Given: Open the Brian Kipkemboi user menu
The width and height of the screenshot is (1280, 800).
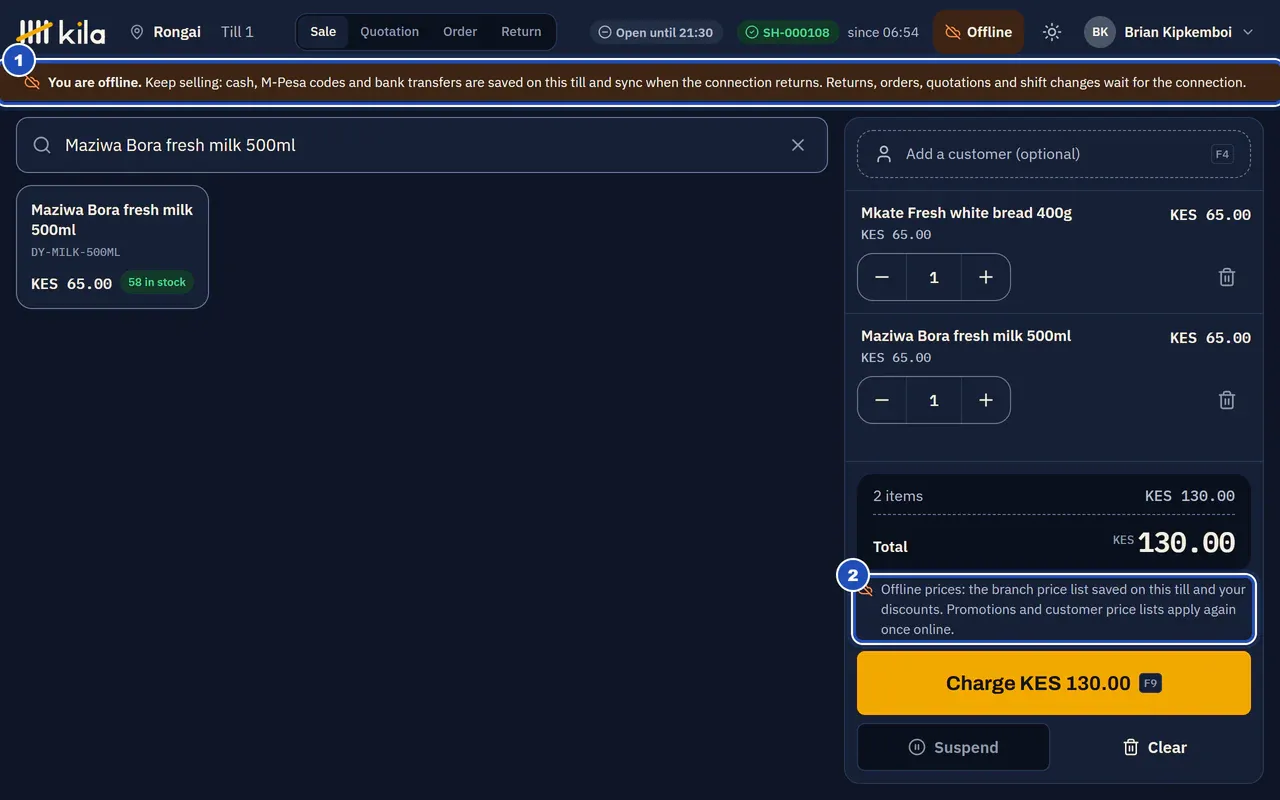Looking at the screenshot, I should 1169,32.
